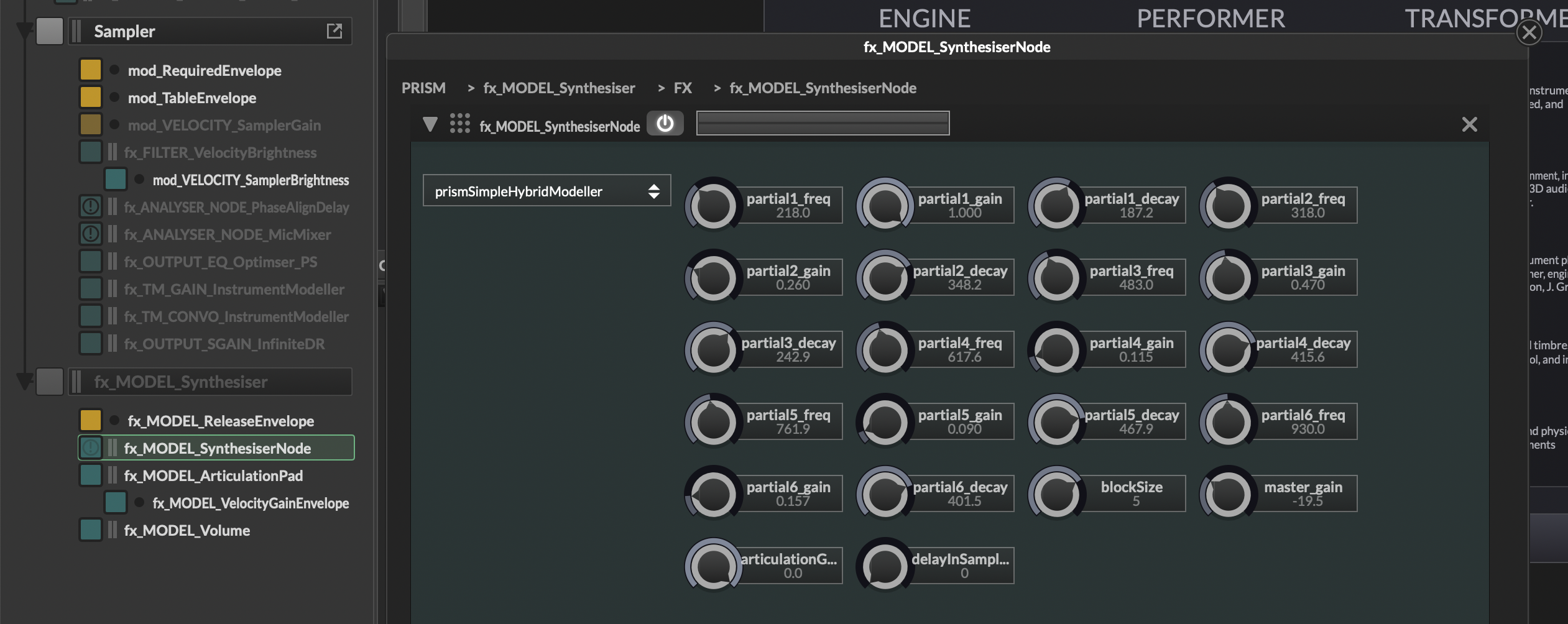Click yellow square icon of mod_TableEnvelope
This screenshot has height=624, width=1568.
pos(90,98)
